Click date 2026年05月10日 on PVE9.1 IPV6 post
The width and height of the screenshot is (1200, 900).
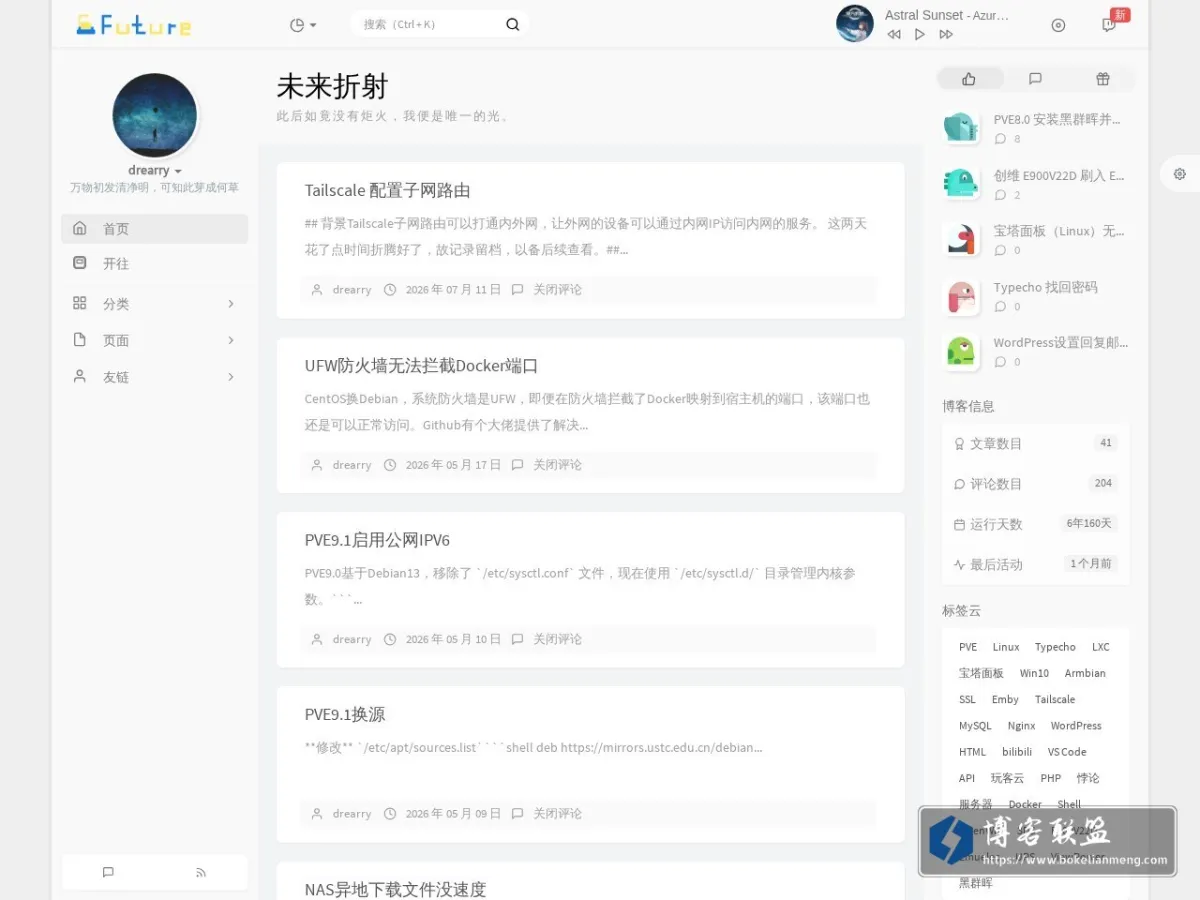[453, 639]
